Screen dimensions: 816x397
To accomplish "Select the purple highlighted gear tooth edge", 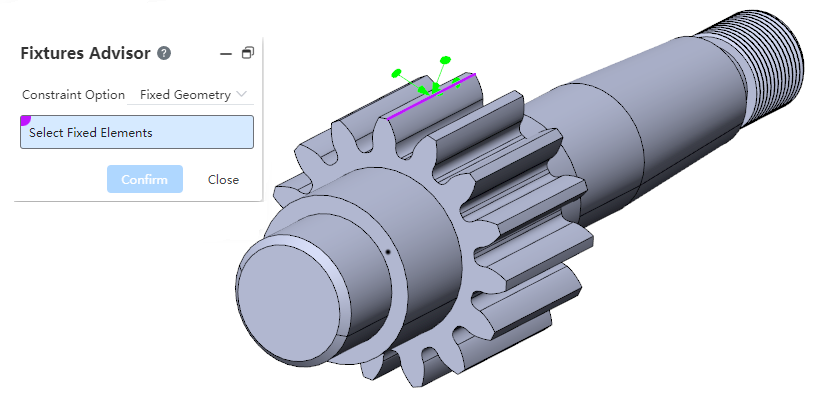I will 431,96.
